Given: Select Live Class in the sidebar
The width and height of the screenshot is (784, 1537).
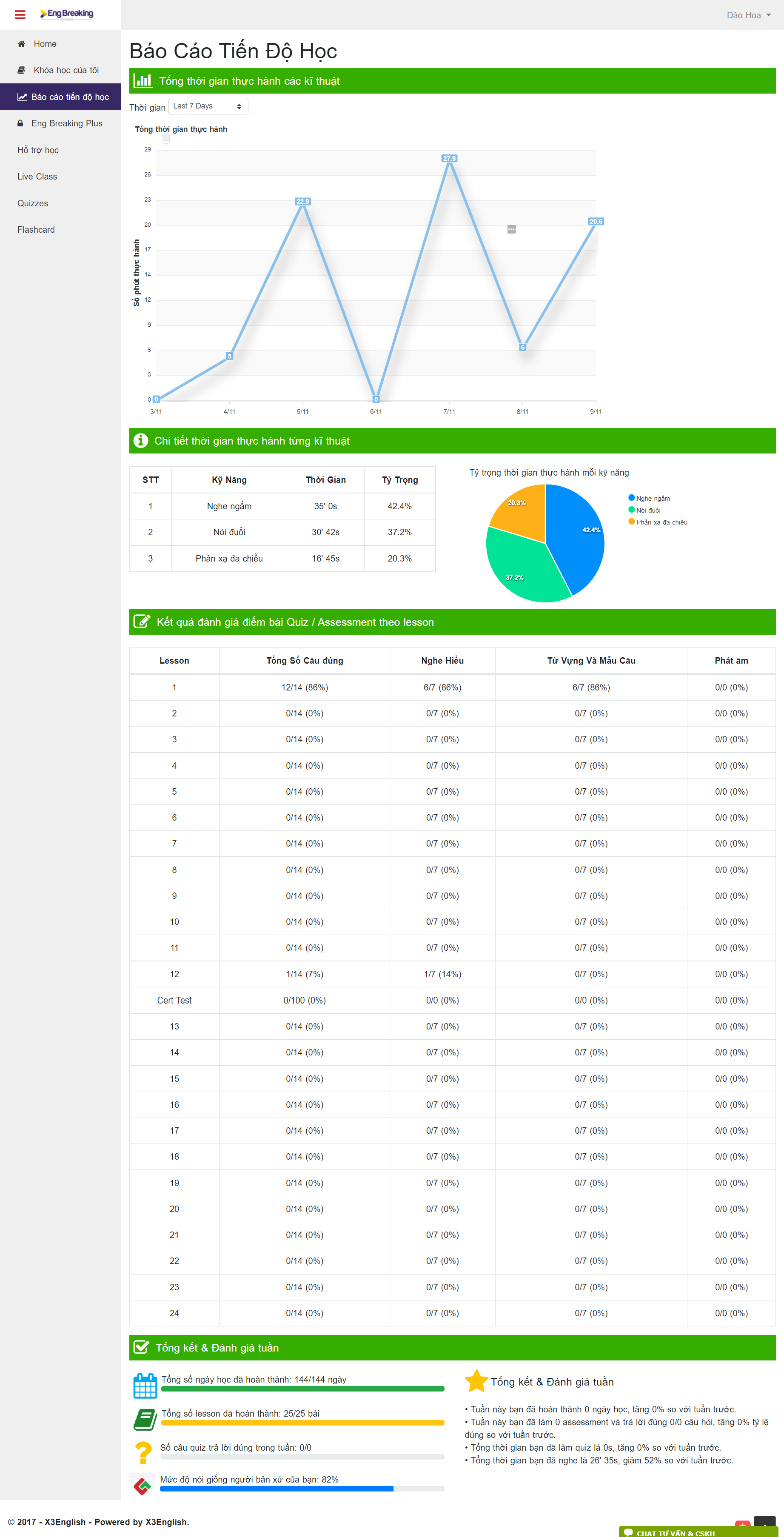Looking at the screenshot, I should [37, 176].
